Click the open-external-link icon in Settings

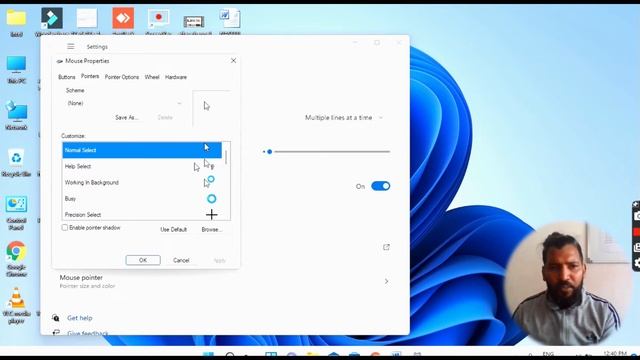click(386, 247)
